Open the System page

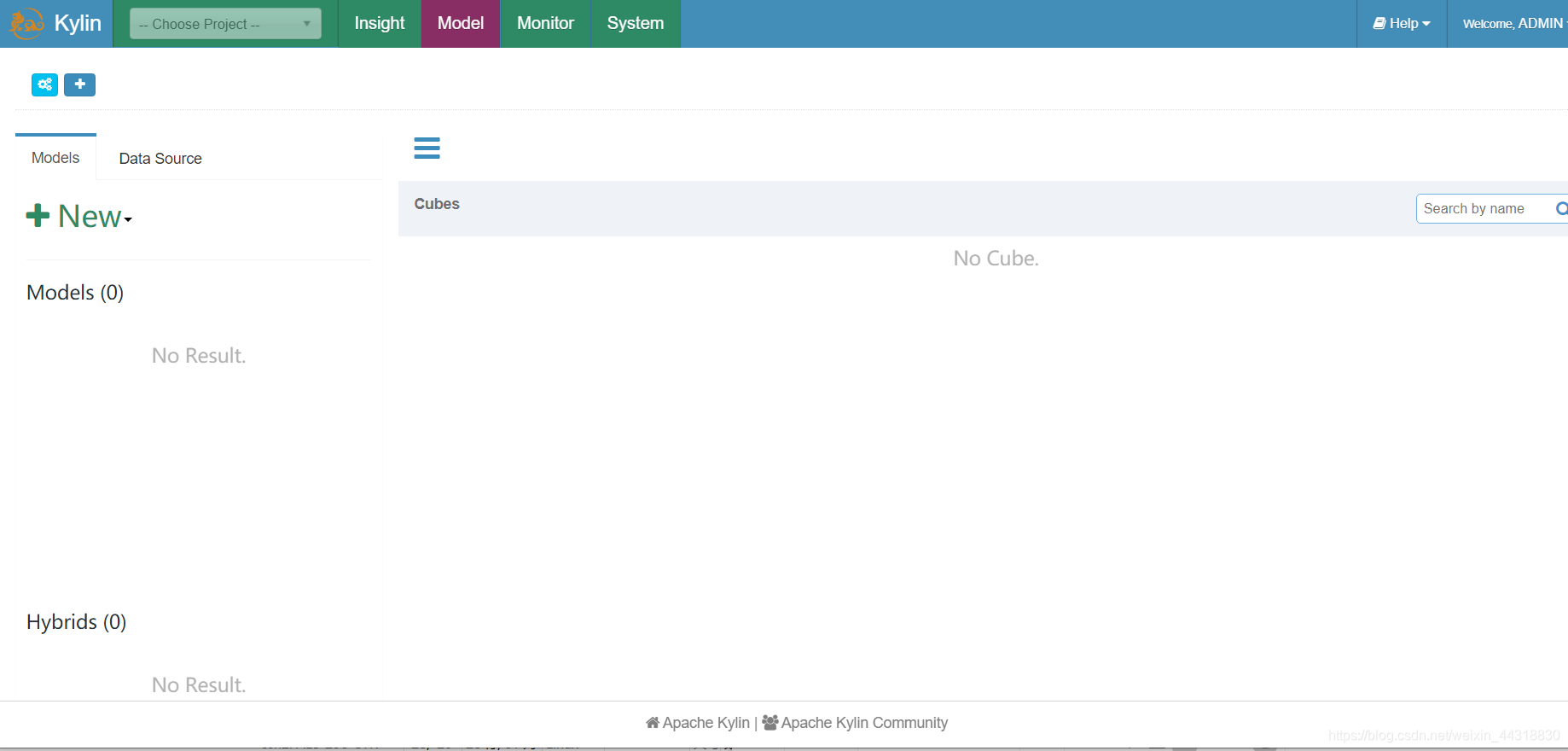pos(636,24)
